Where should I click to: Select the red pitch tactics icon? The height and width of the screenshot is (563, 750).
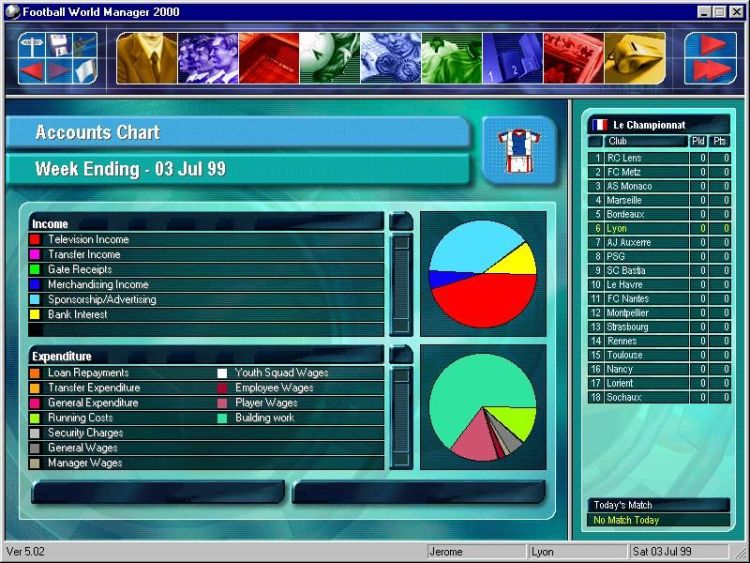point(269,58)
